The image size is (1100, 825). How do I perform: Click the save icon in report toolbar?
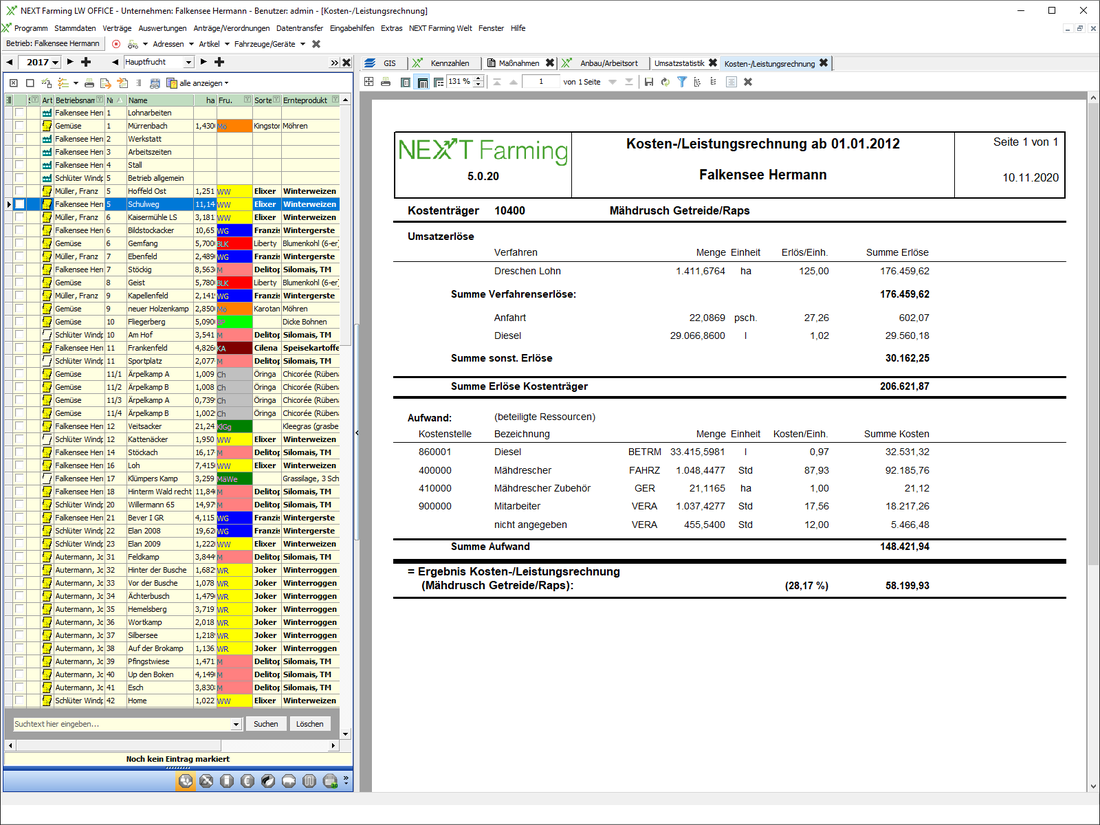point(649,82)
